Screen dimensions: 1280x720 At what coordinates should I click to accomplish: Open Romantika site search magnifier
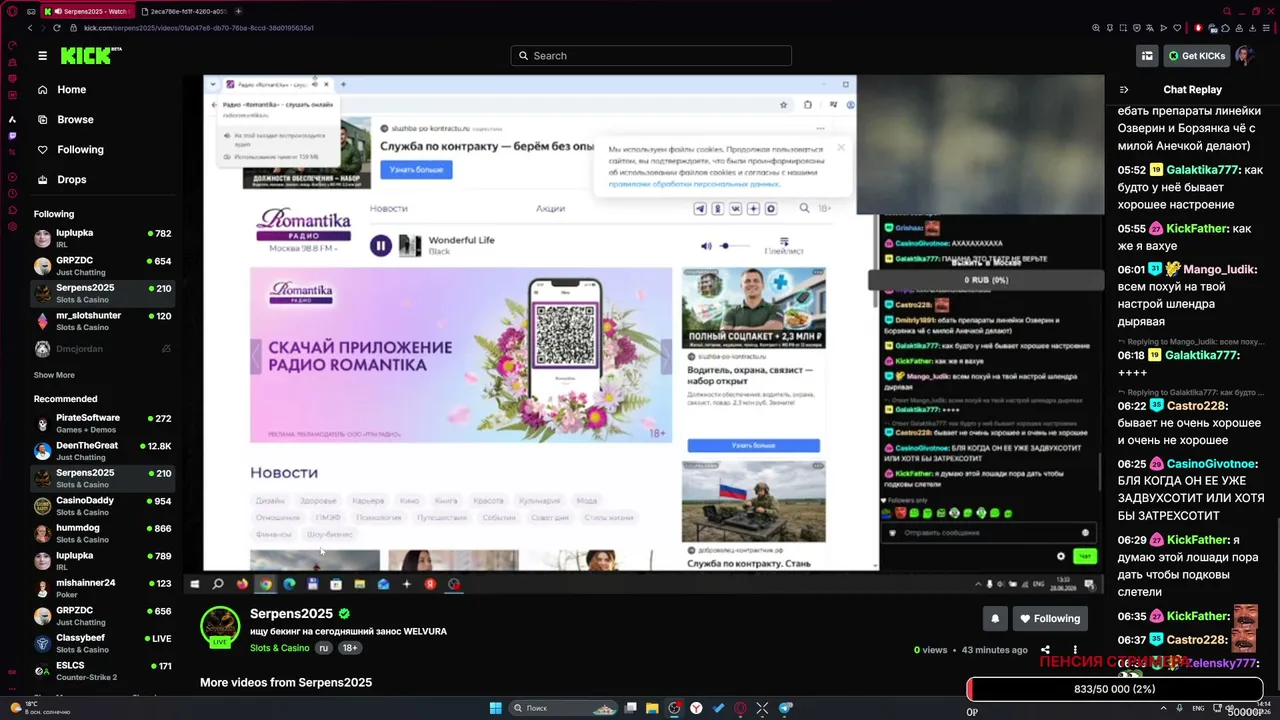click(x=804, y=208)
